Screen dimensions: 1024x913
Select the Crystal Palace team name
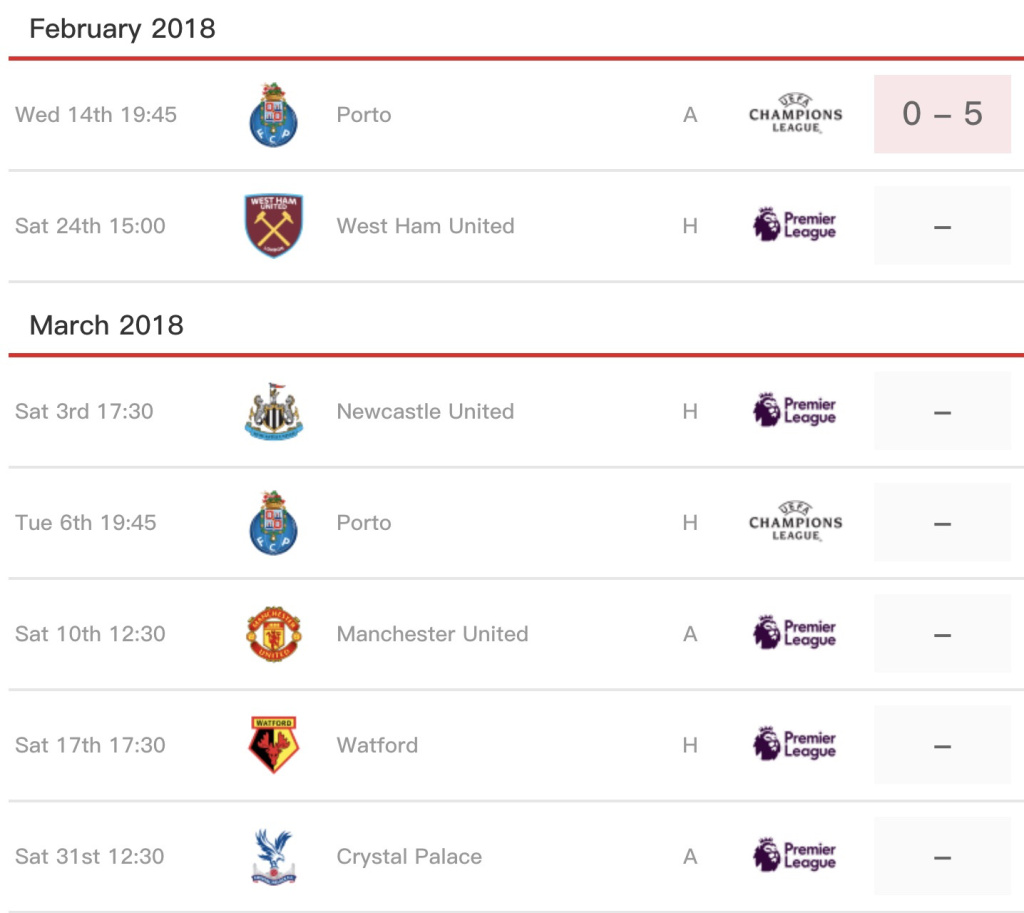click(x=409, y=857)
